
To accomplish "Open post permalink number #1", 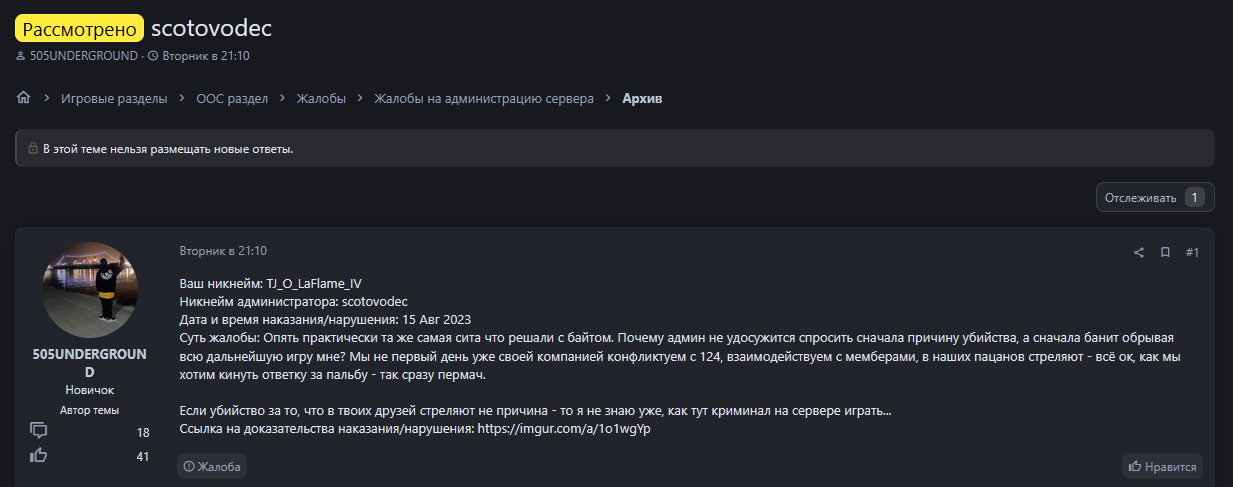I will coord(1192,252).
